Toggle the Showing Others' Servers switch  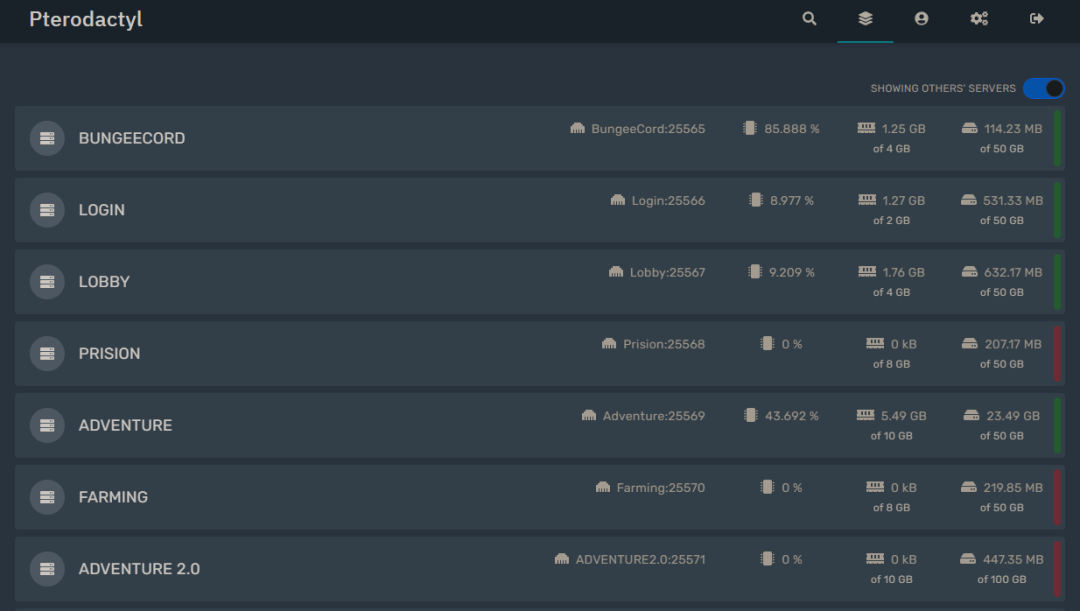(1043, 88)
